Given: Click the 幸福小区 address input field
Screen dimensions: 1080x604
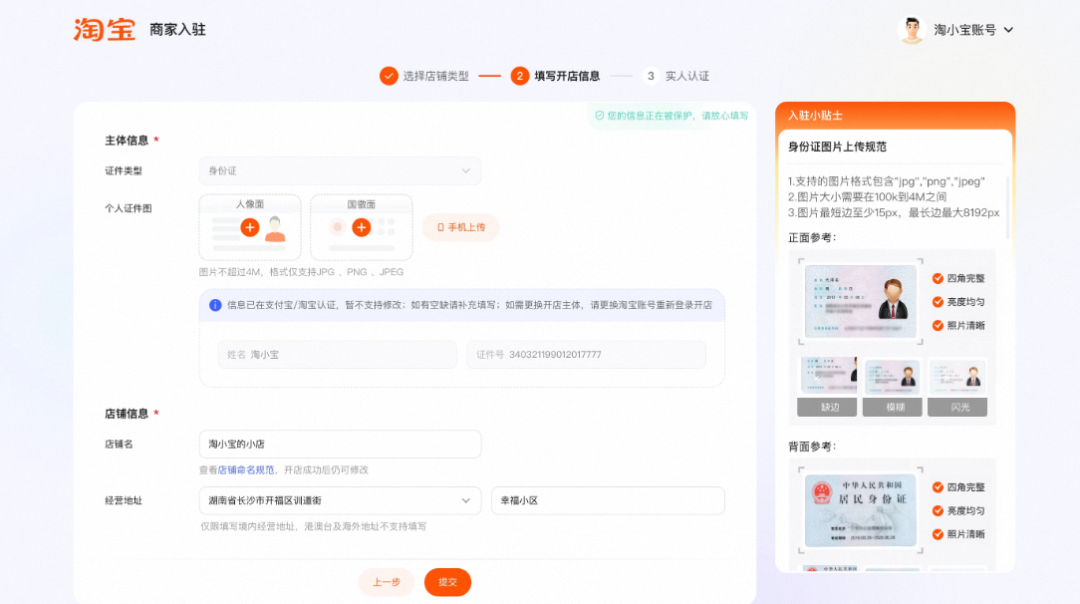Looking at the screenshot, I should coord(607,500).
